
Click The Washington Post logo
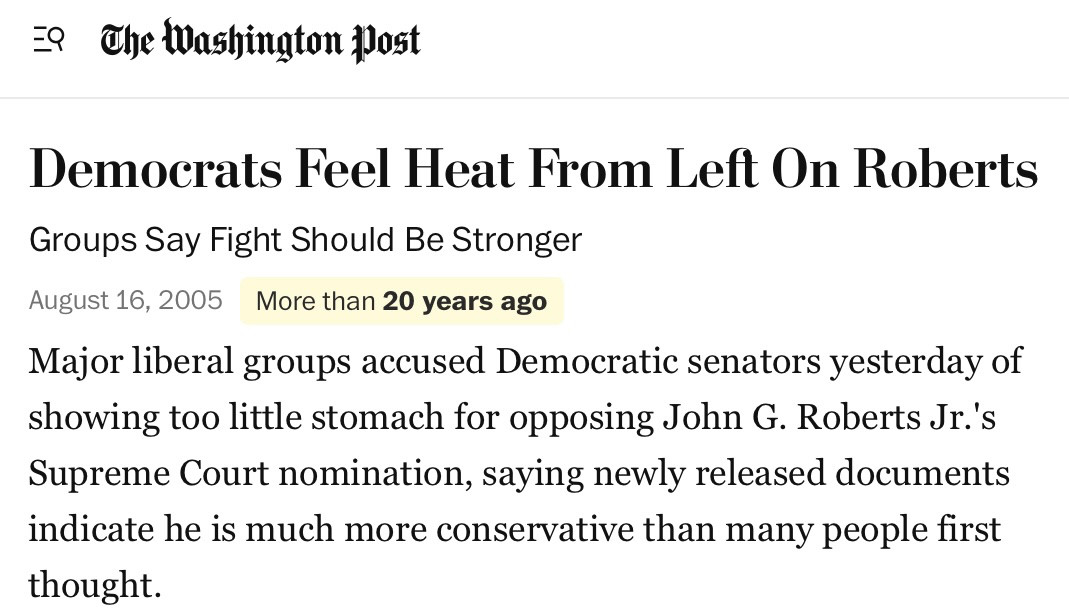[260, 40]
